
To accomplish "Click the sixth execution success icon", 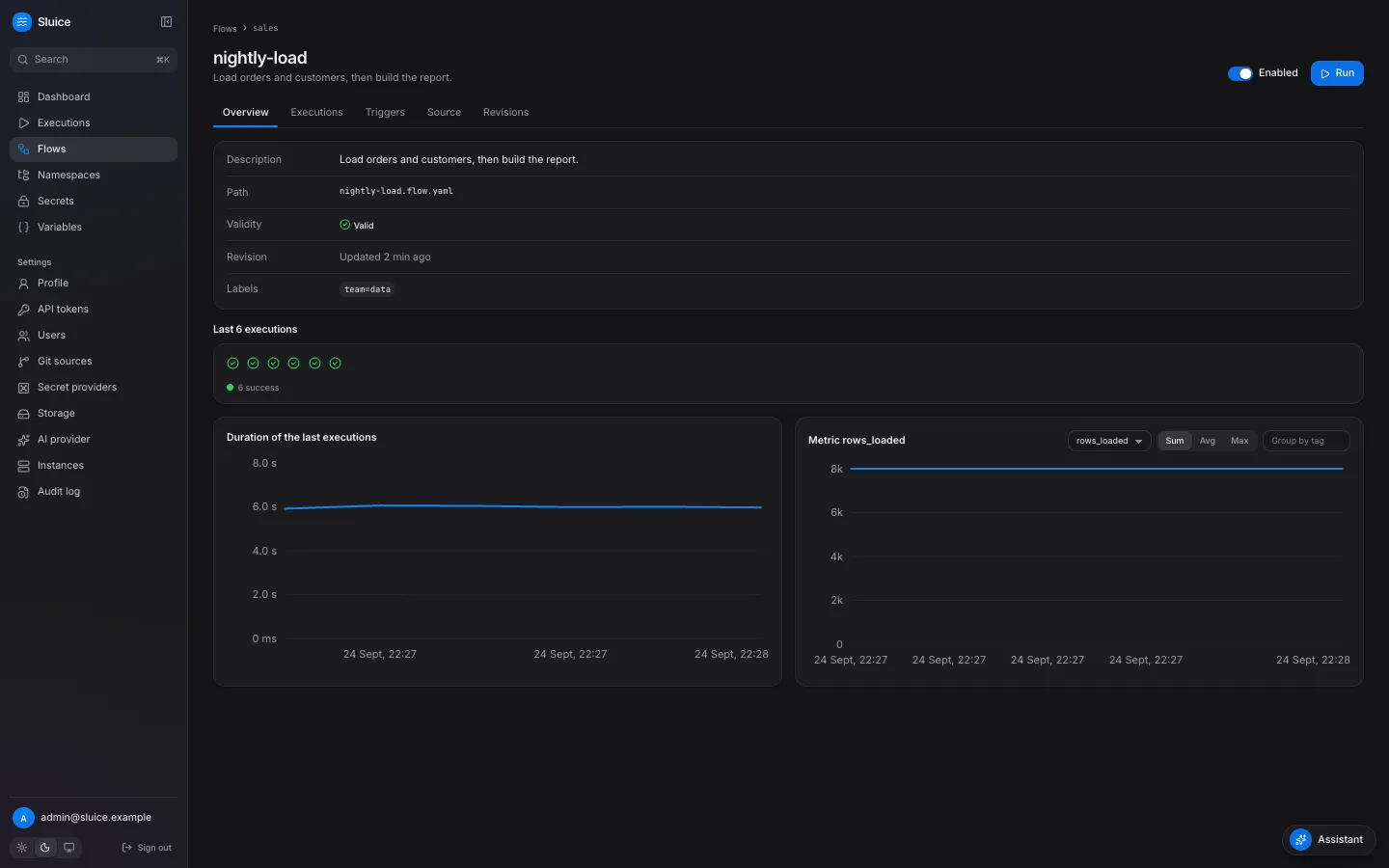I will [x=335, y=364].
